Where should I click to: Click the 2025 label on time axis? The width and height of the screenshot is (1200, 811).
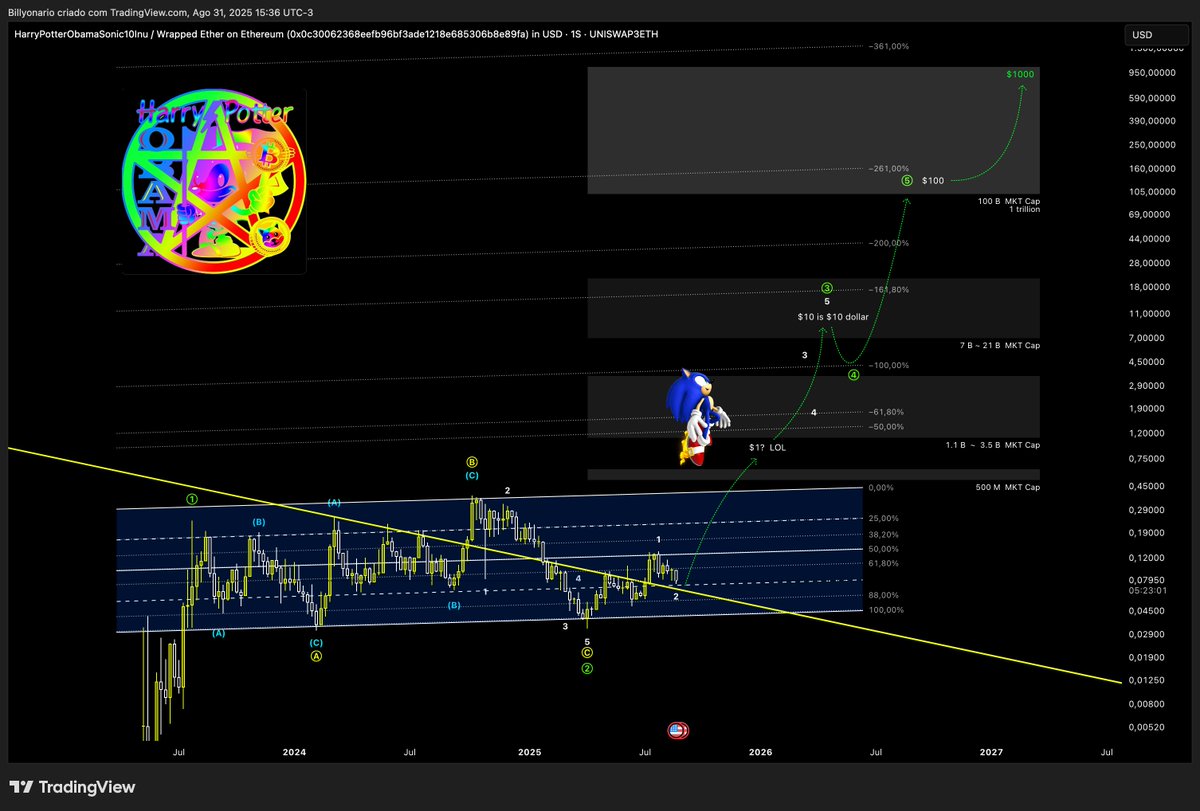click(529, 751)
